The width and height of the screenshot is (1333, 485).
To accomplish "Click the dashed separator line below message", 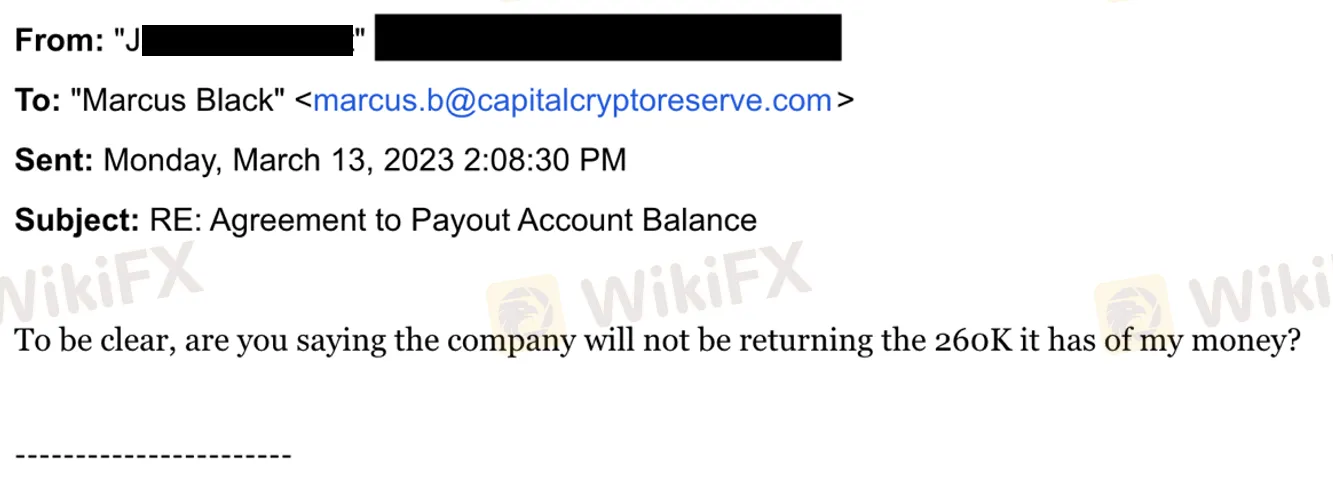I will 153,456.
